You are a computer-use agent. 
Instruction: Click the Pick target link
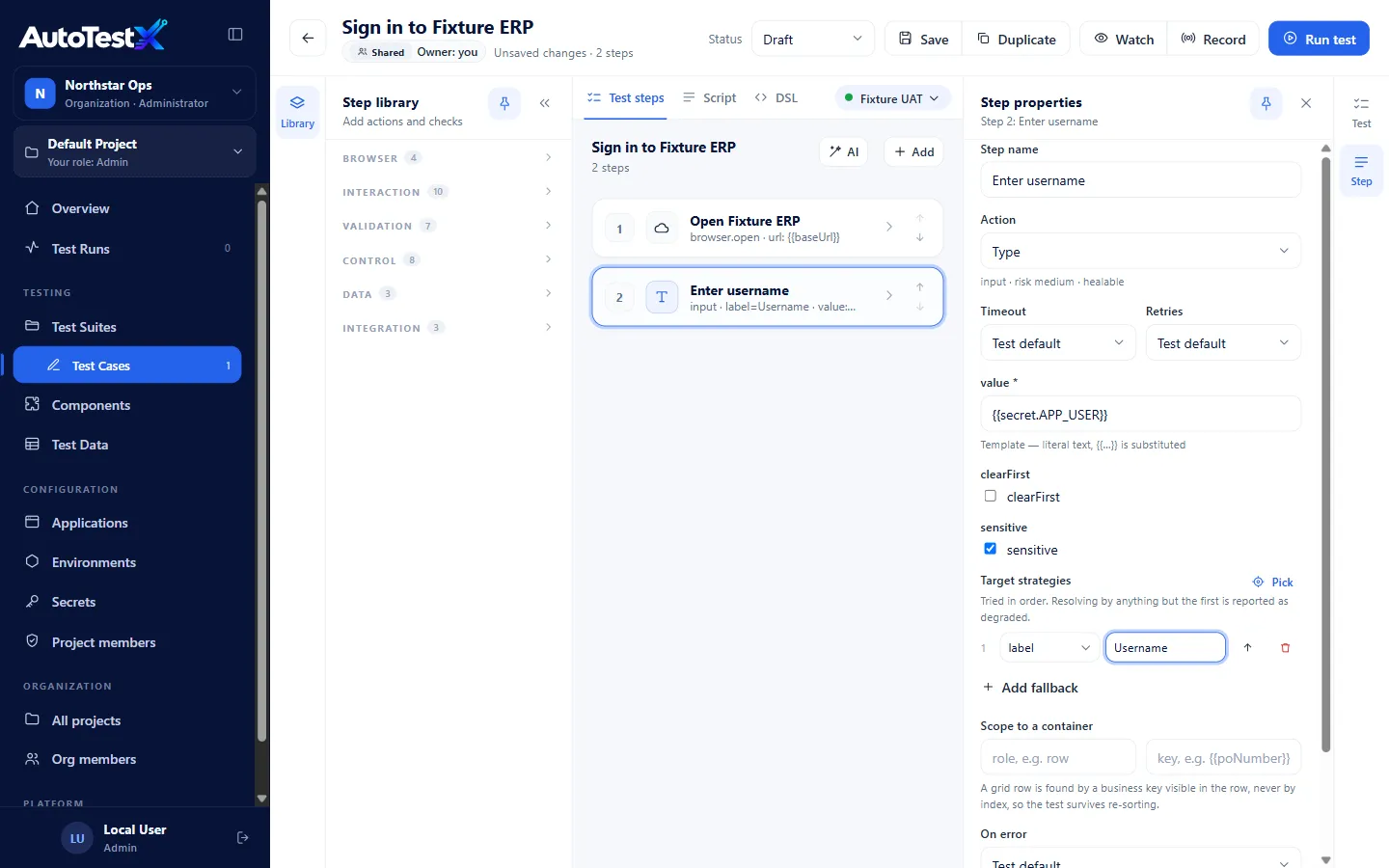[x=1272, y=582]
